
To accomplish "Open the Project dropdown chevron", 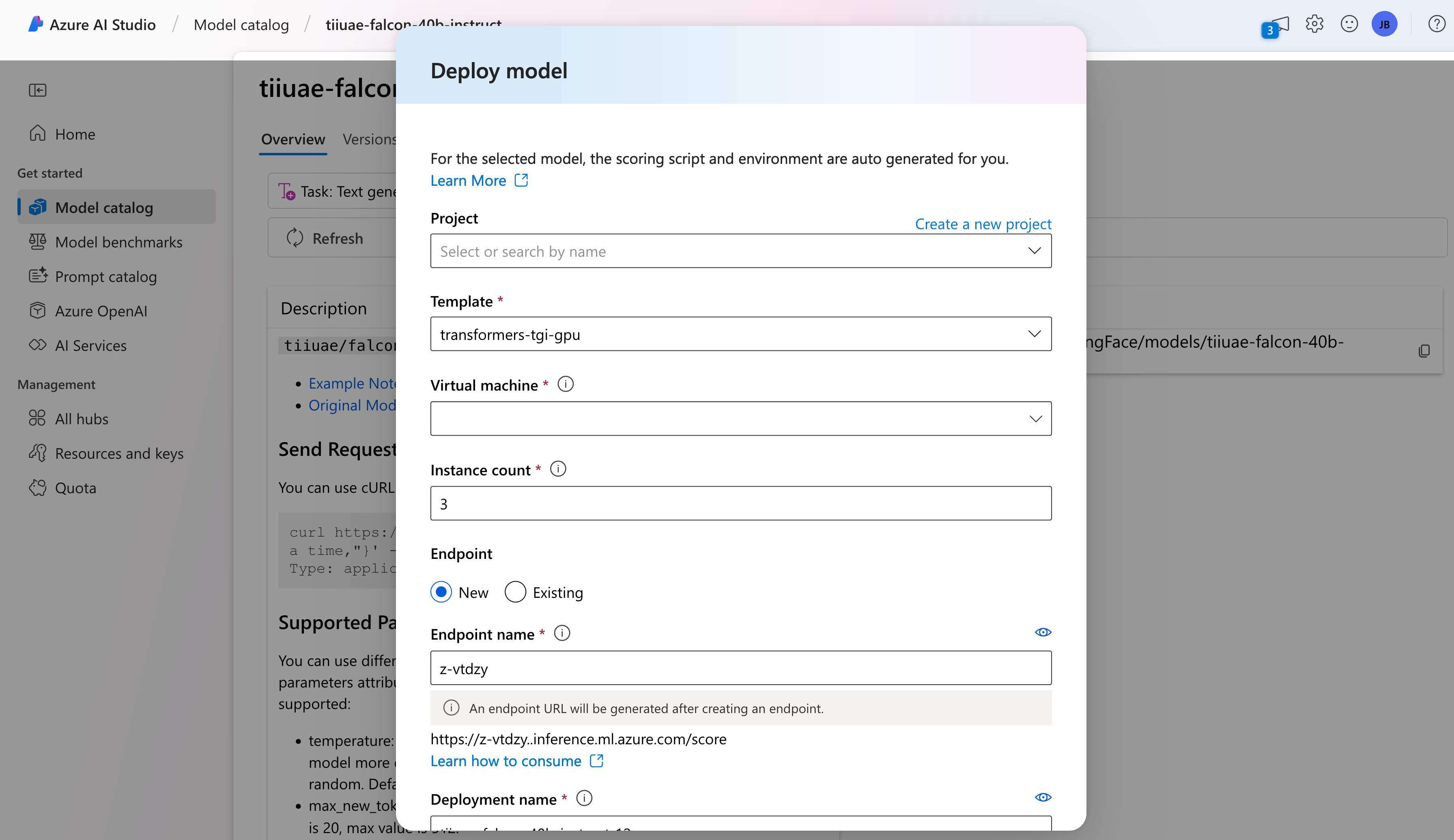I will [x=1035, y=250].
